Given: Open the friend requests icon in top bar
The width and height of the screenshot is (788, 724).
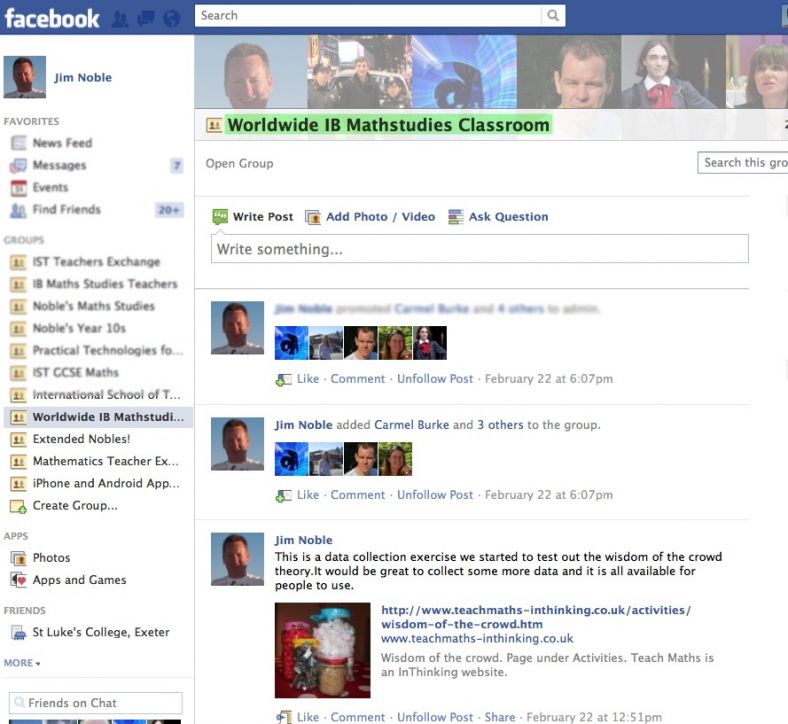Looking at the screenshot, I should [120, 19].
